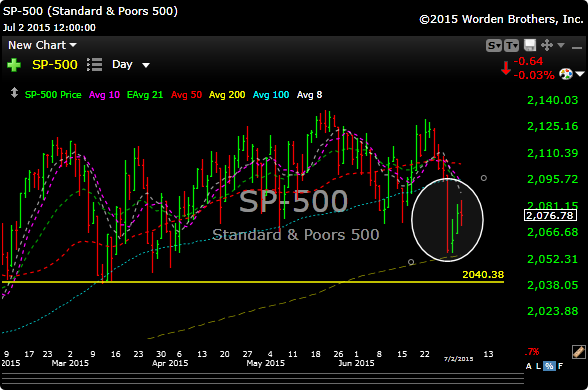The image size is (588, 390).
Task: Click the SP-500 (Standard & Poors 500) title
Action: pyautogui.click(x=90, y=11)
